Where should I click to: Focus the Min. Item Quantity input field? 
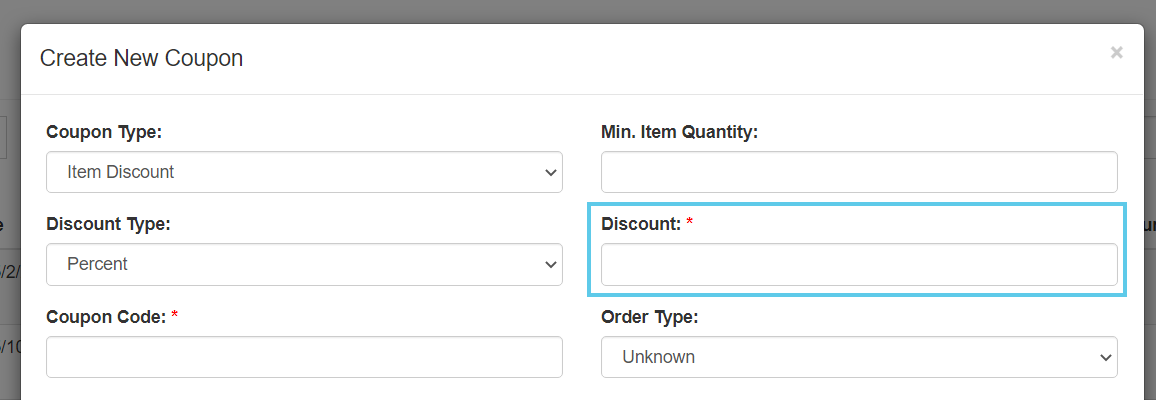tap(859, 172)
